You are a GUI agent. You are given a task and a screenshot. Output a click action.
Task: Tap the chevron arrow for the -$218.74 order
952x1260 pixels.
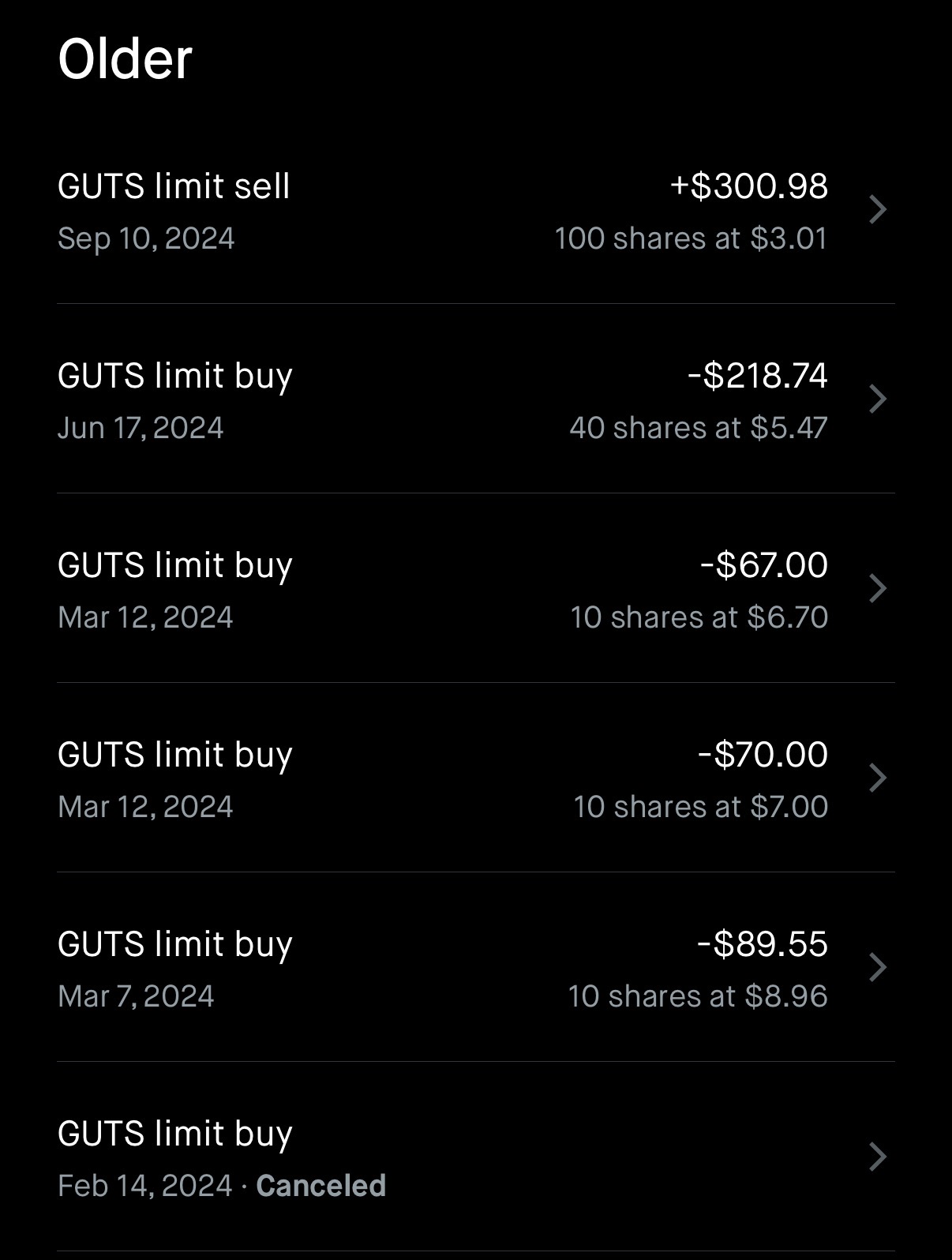(x=877, y=399)
